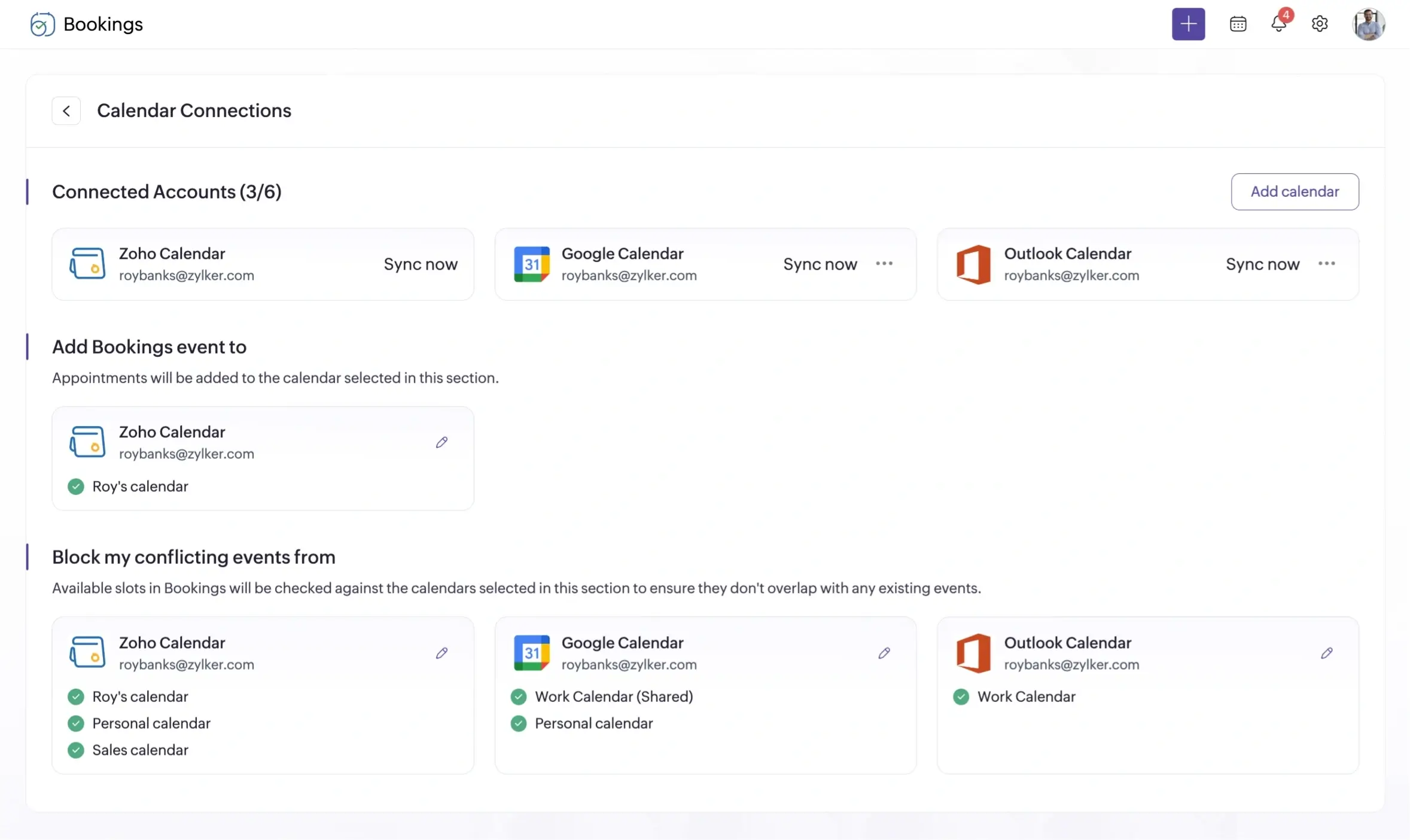The image size is (1410, 840).
Task: Open the Bookings app logo icon
Action: (41, 24)
